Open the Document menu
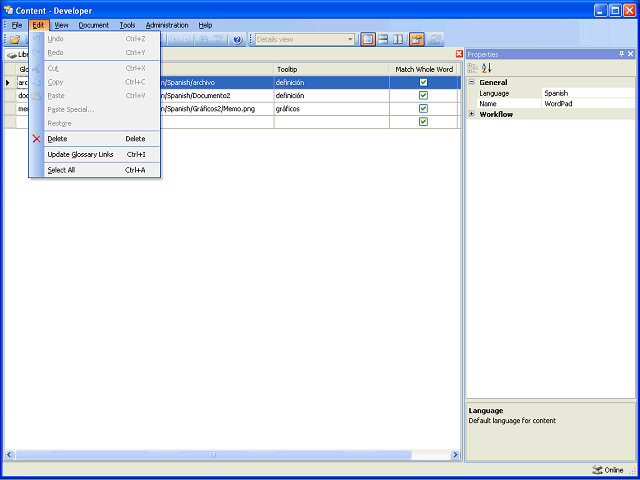The image size is (640, 480). pyautogui.click(x=94, y=25)
